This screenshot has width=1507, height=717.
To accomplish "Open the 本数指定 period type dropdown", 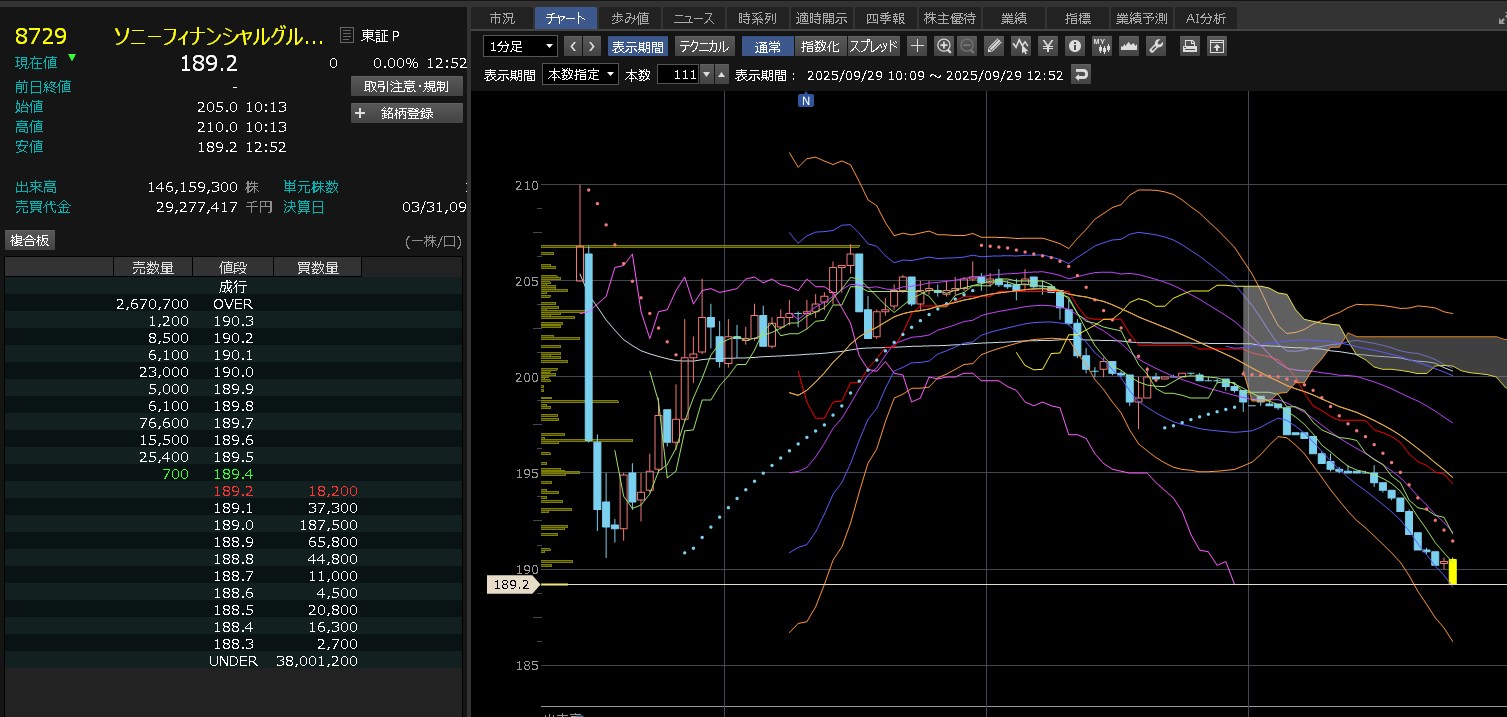I will point(580,75).
